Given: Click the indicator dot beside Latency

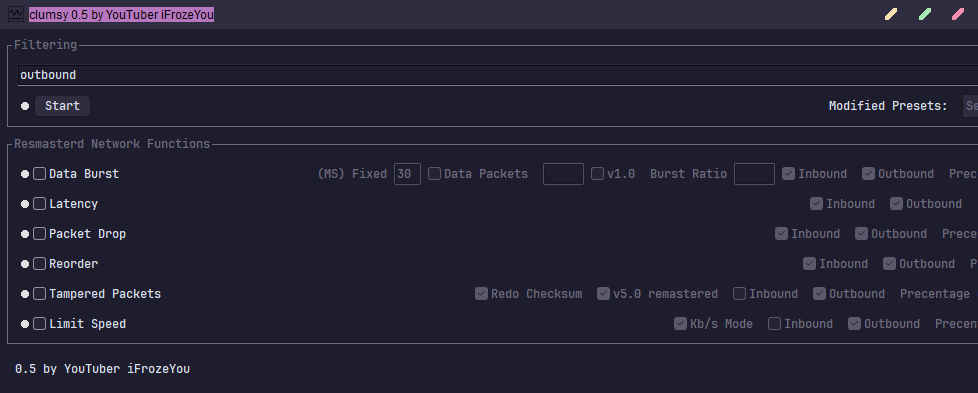Looking at the screenshot, I should tap(25, 204).
